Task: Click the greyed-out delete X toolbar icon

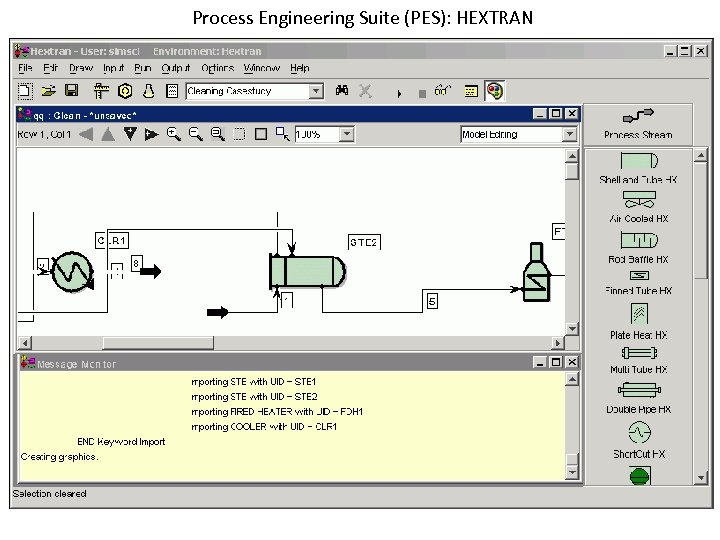Action: 365,91
